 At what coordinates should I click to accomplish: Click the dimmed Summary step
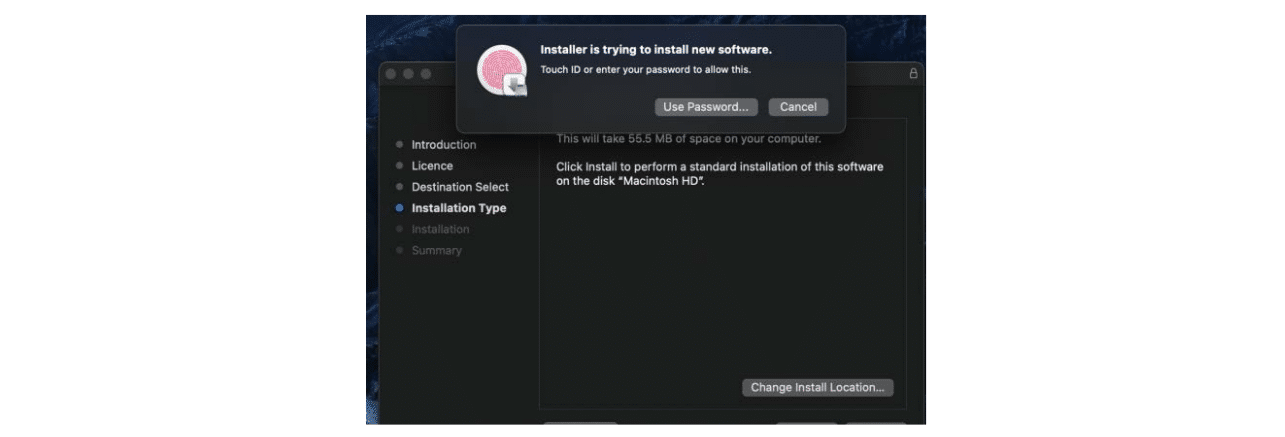tap(437, 250)
